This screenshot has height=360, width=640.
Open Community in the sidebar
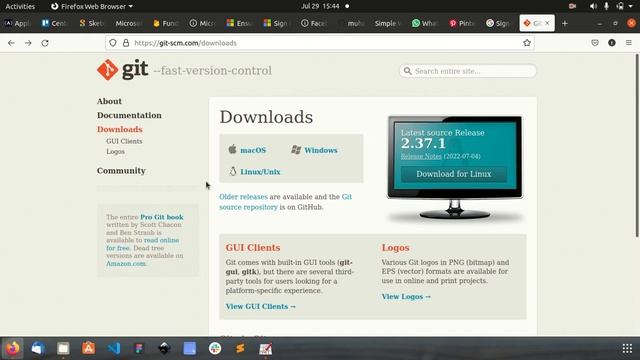(x=121, y=171)
